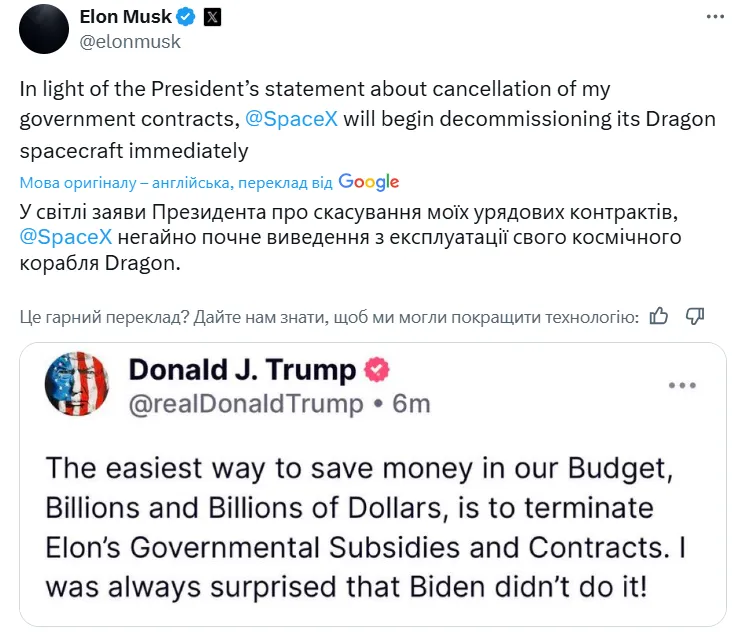
Task: Click Trump's flag-themed profile avatar
Action: pos(76,383)
